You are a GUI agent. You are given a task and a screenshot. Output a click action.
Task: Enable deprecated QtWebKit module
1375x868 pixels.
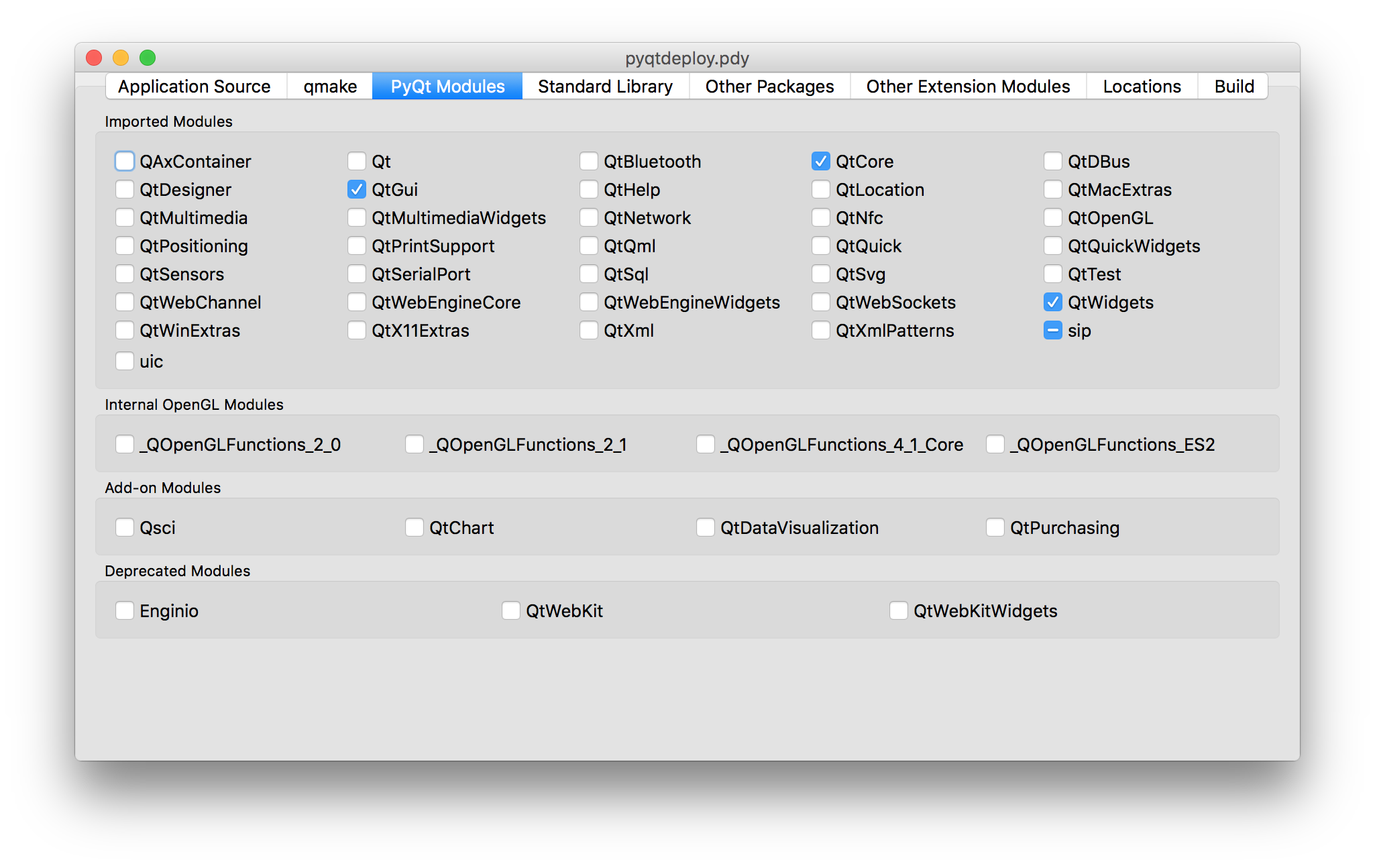[511, 611]
